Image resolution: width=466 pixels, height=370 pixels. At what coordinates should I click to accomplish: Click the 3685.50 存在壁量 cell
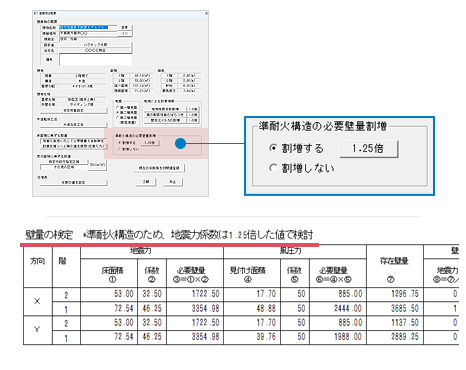395,309
